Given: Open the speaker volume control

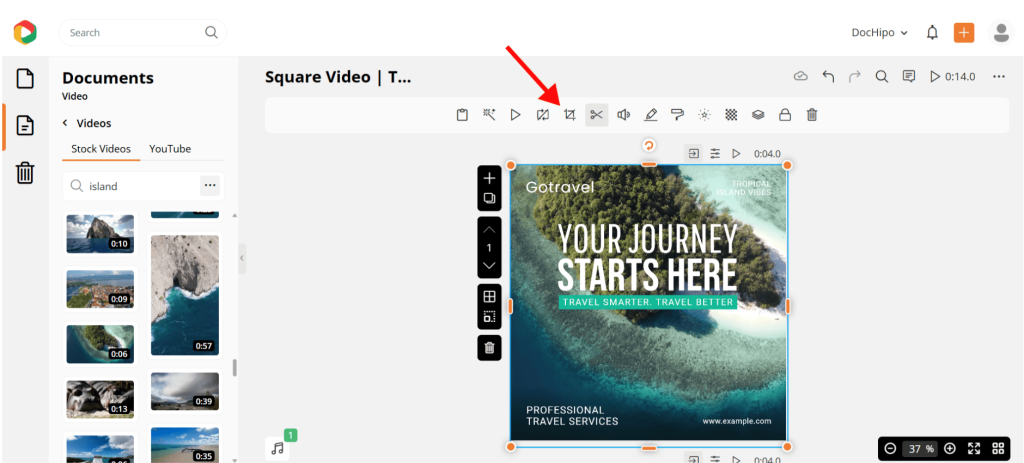Looking at the screenshot, I should 624,115.
